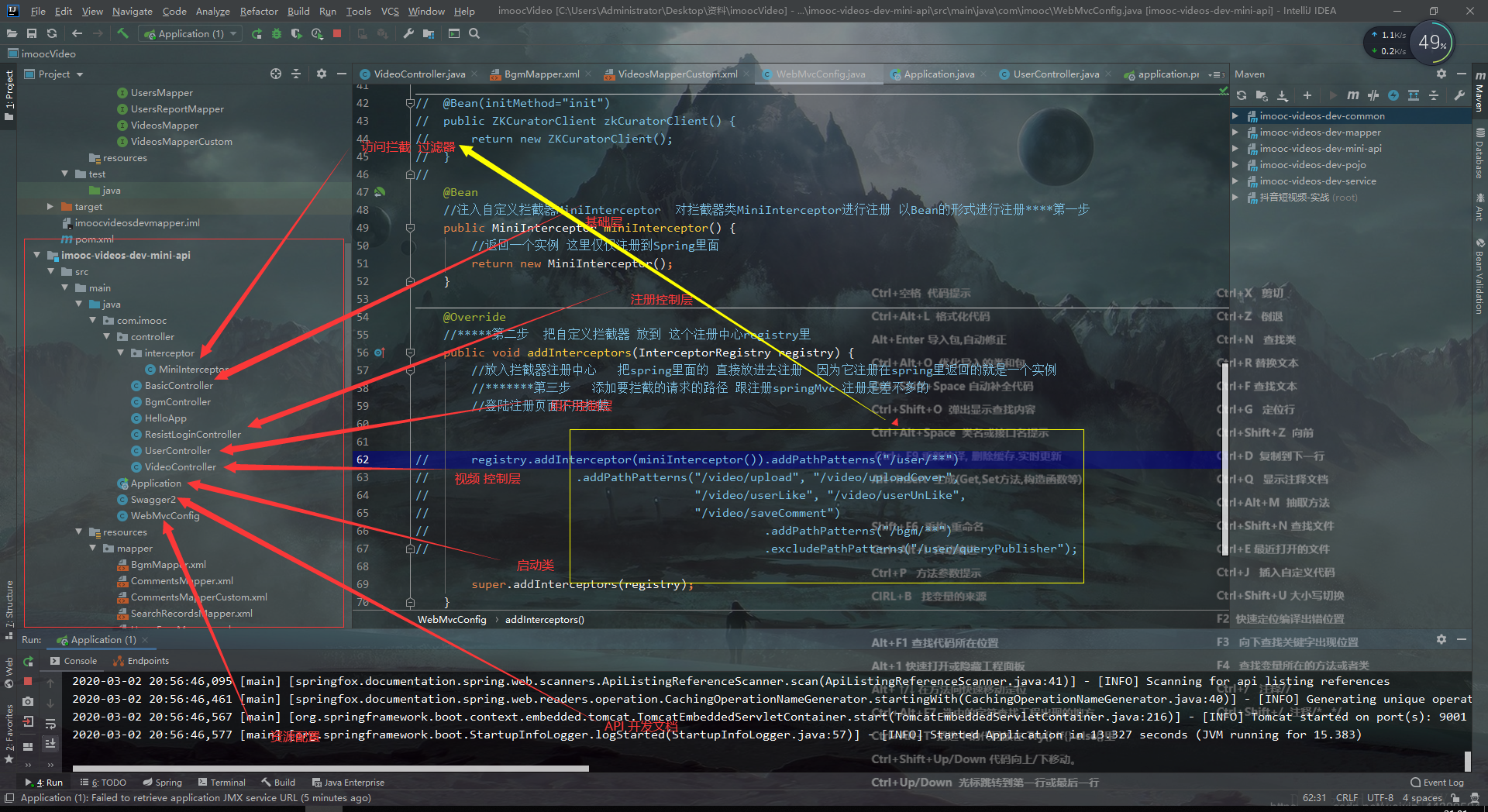Switch to VideoController.java editor tab
This screenshot has height=812, width=1488.
(x=418, y=74)
